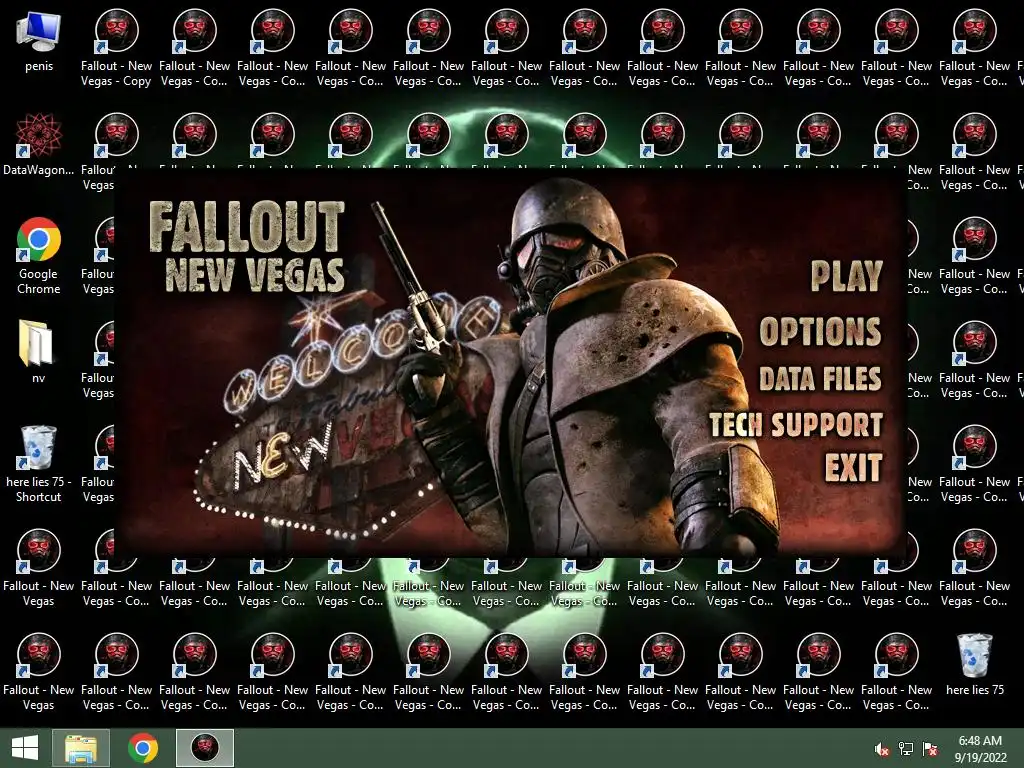This screenshot has width=1024, height=768.
Task: Open File Explorer from the taskbar
Action: tap(81, 748)
